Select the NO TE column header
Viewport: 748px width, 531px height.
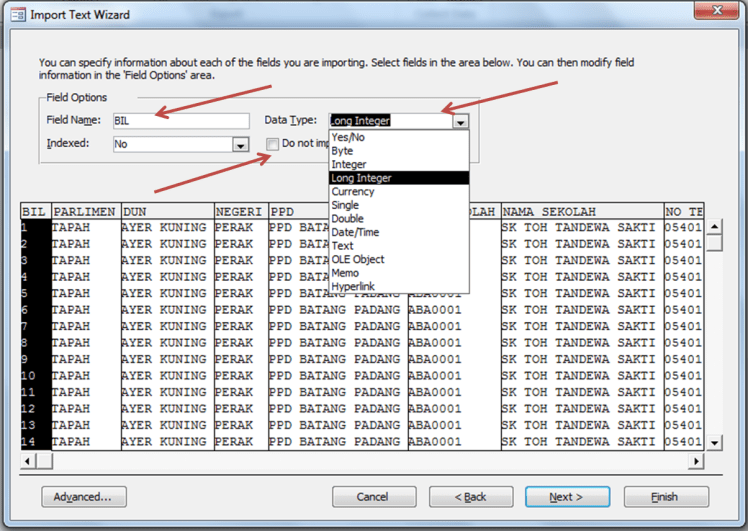[684, 211]
